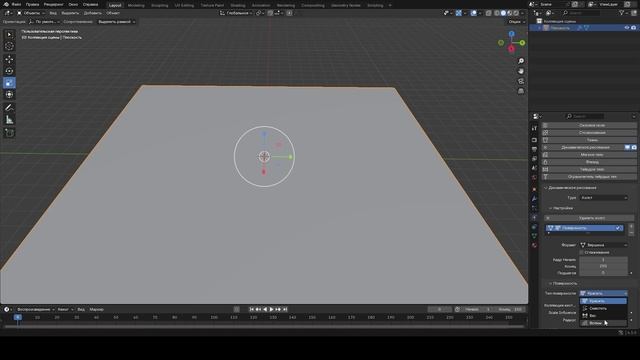Click the Конец 250 frame field in properties

pyautogui.click(x=603, y=266)
